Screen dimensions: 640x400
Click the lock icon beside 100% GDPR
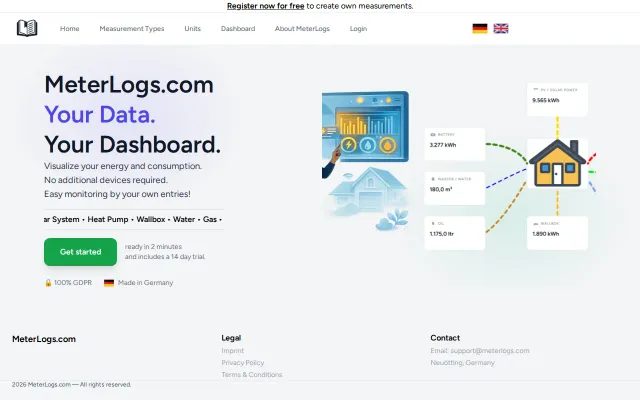tap(48, 282)
